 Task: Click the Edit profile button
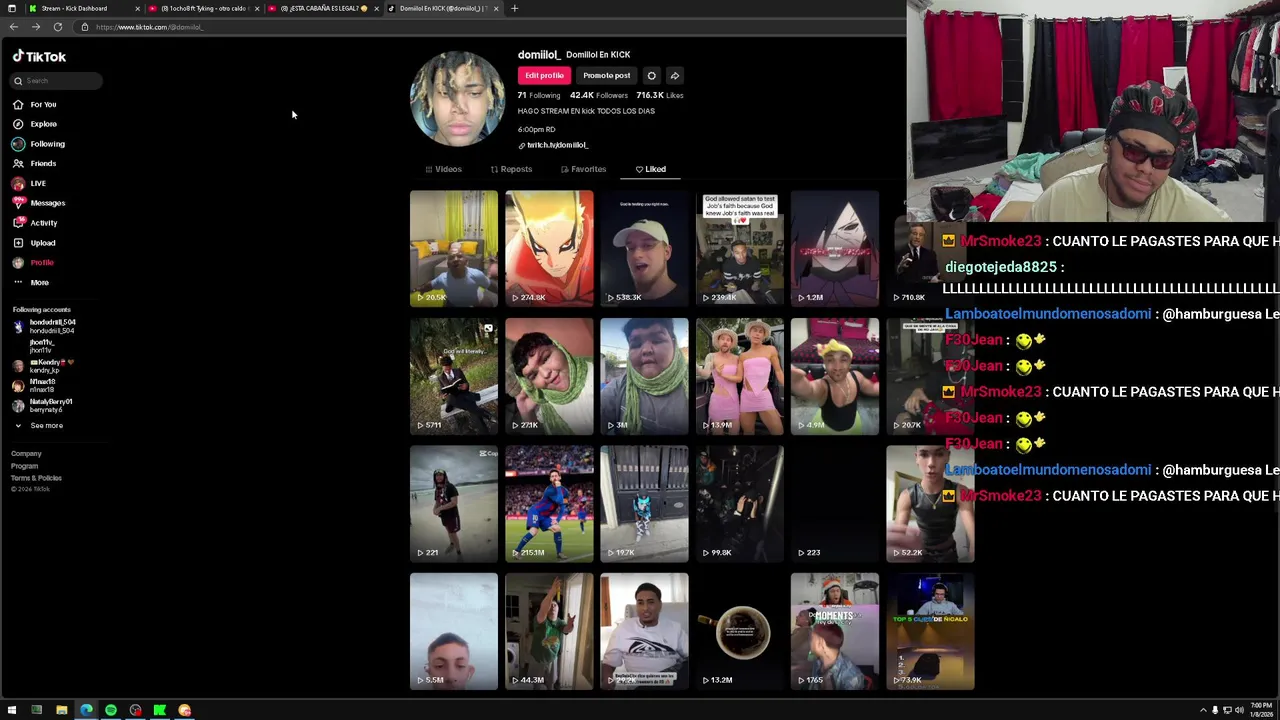544,76
